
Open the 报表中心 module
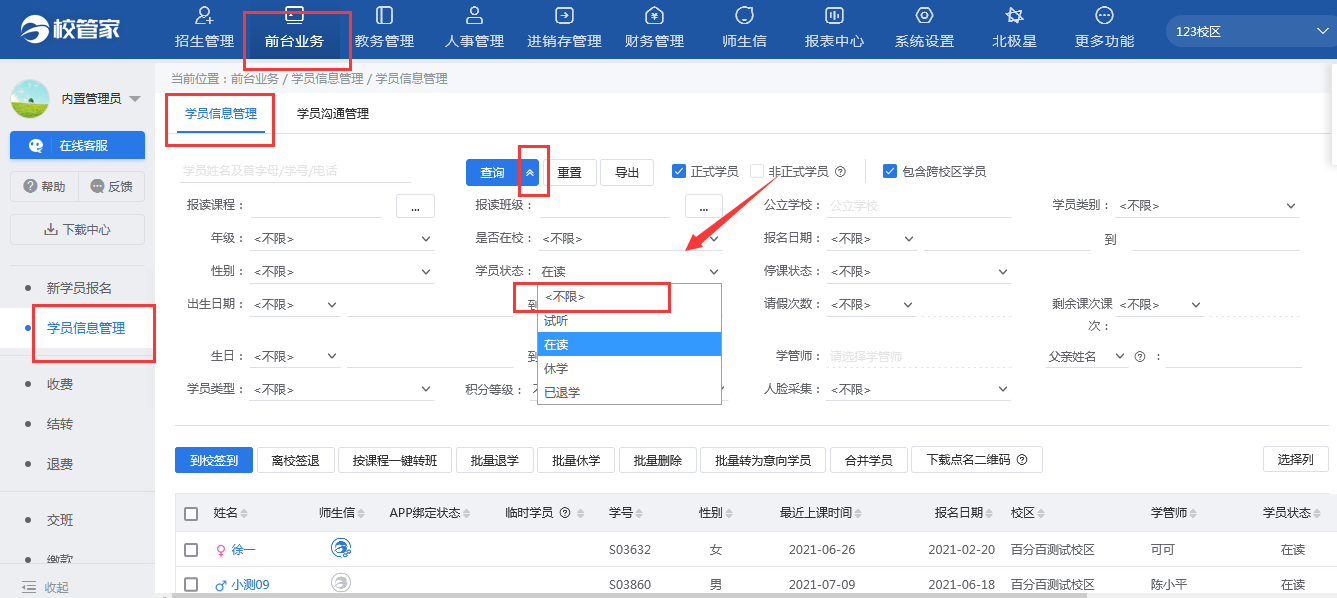(834, 28)
